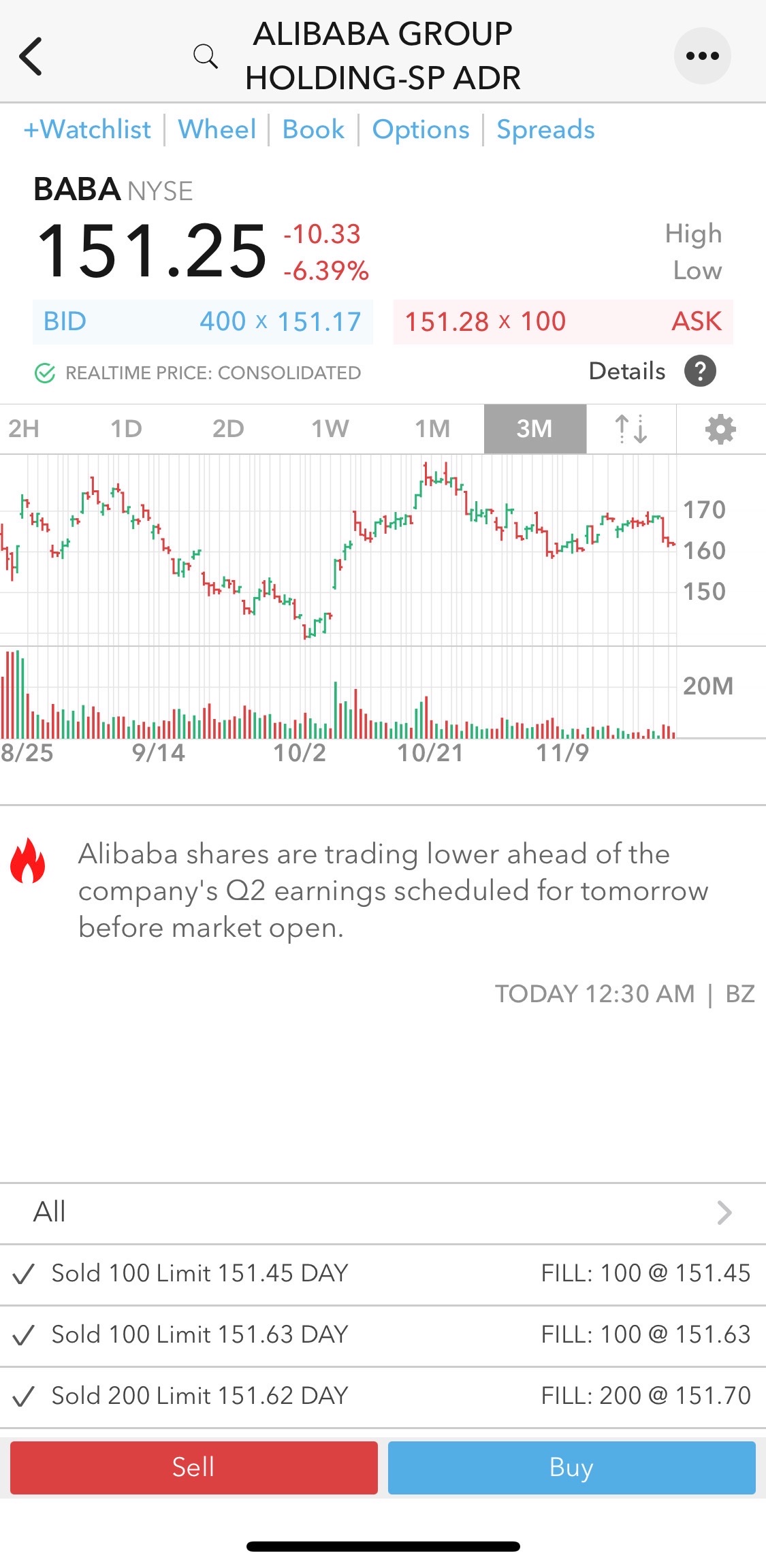766x1568 pixels.
Task: Tap the back arrow icon
Action: pos(31,56)
